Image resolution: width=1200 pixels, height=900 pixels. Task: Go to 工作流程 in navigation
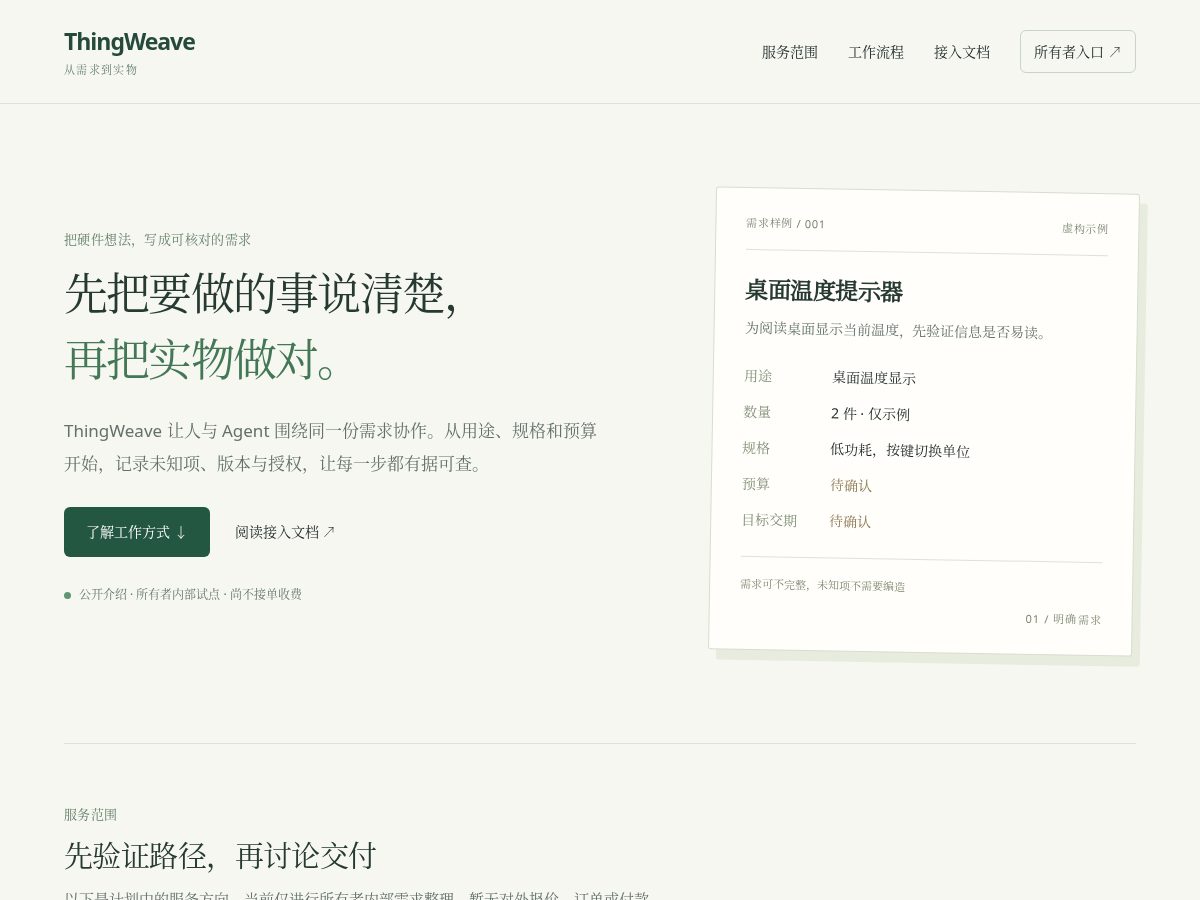point(876,52)
